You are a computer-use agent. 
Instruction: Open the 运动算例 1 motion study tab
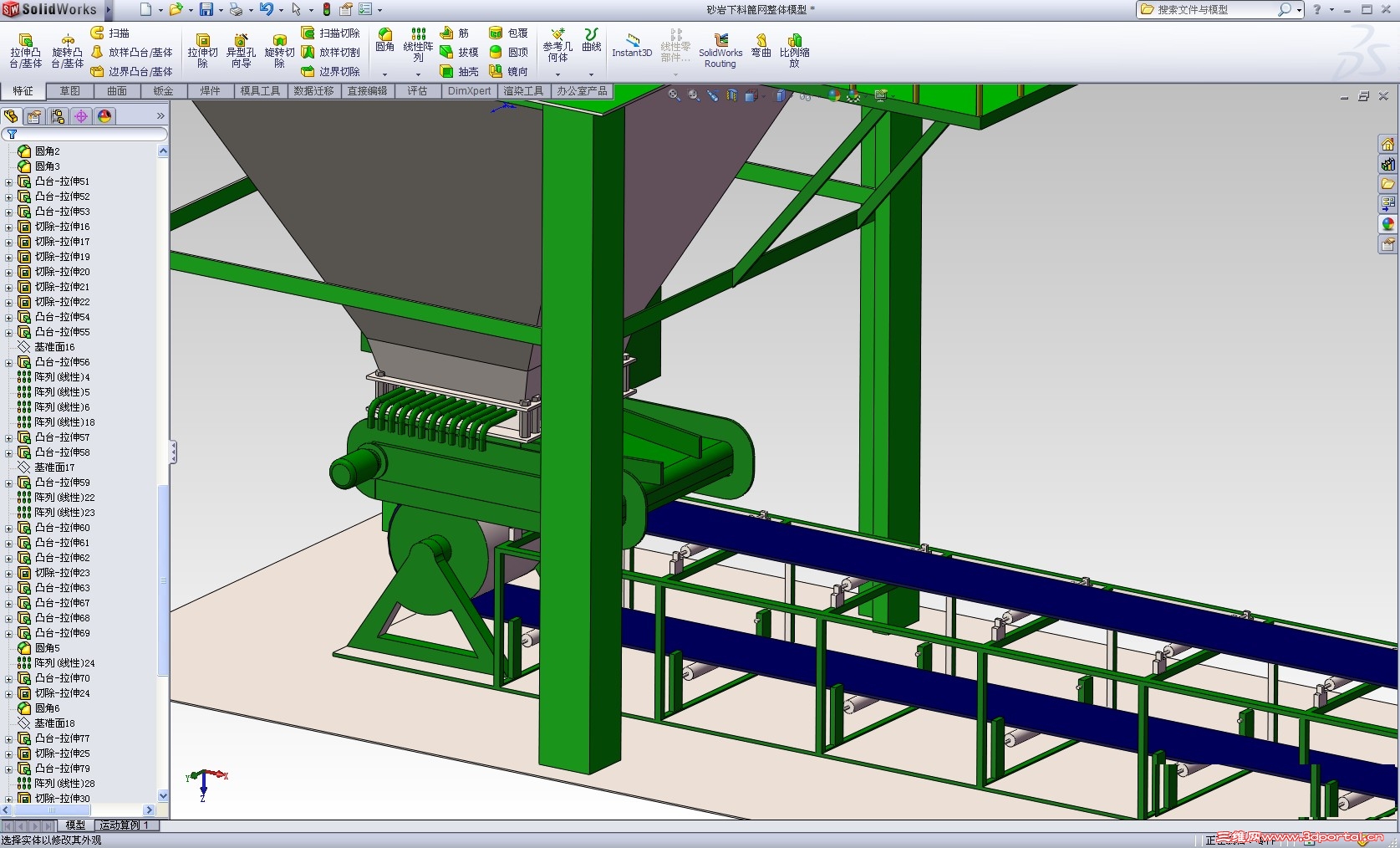(x=124, y=825)
